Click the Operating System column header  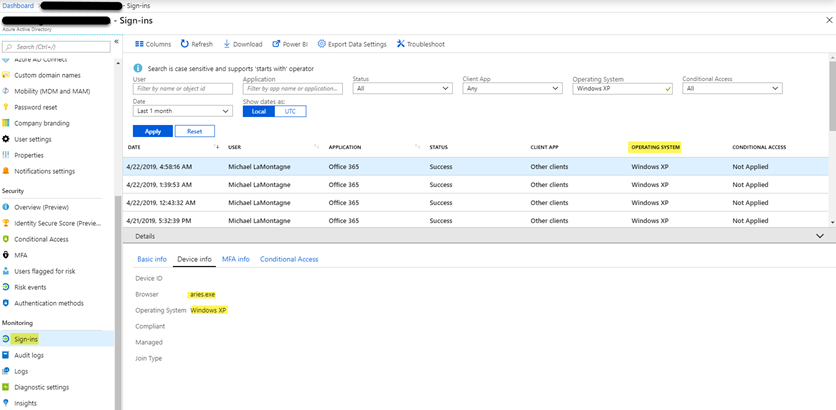pyautogui.click(x=655, y=147)
